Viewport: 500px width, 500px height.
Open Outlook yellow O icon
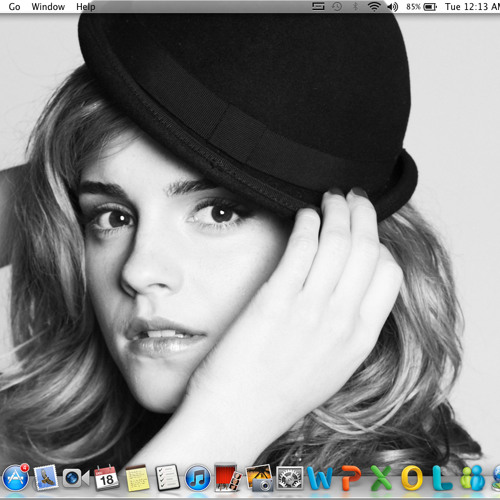click(412, 478)
